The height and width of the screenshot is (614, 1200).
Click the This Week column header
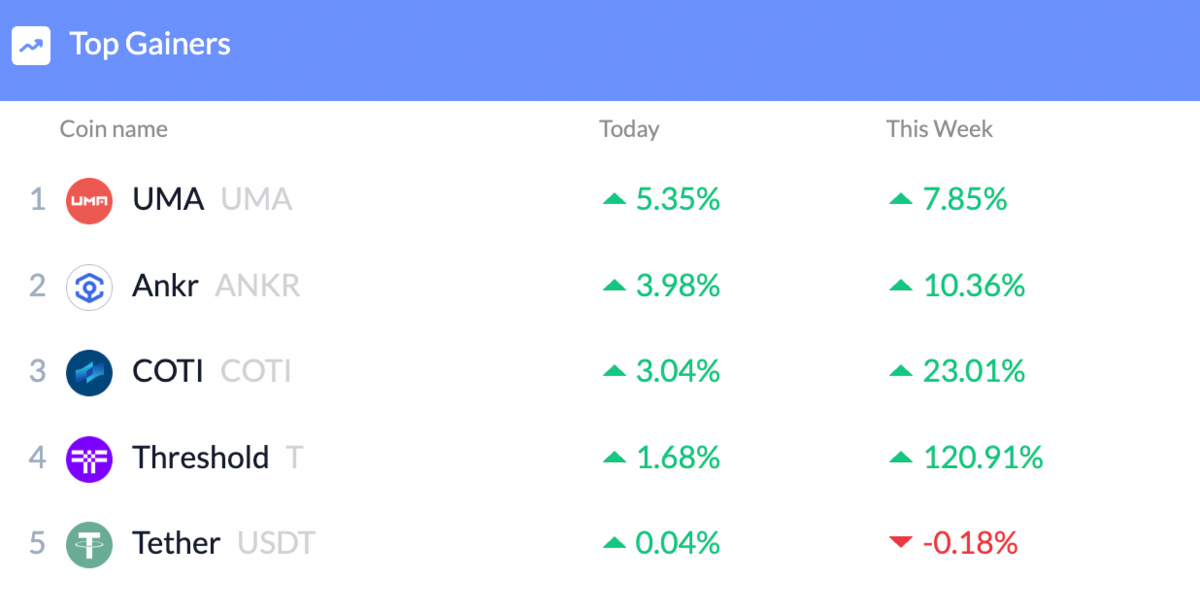click(939, 129)
